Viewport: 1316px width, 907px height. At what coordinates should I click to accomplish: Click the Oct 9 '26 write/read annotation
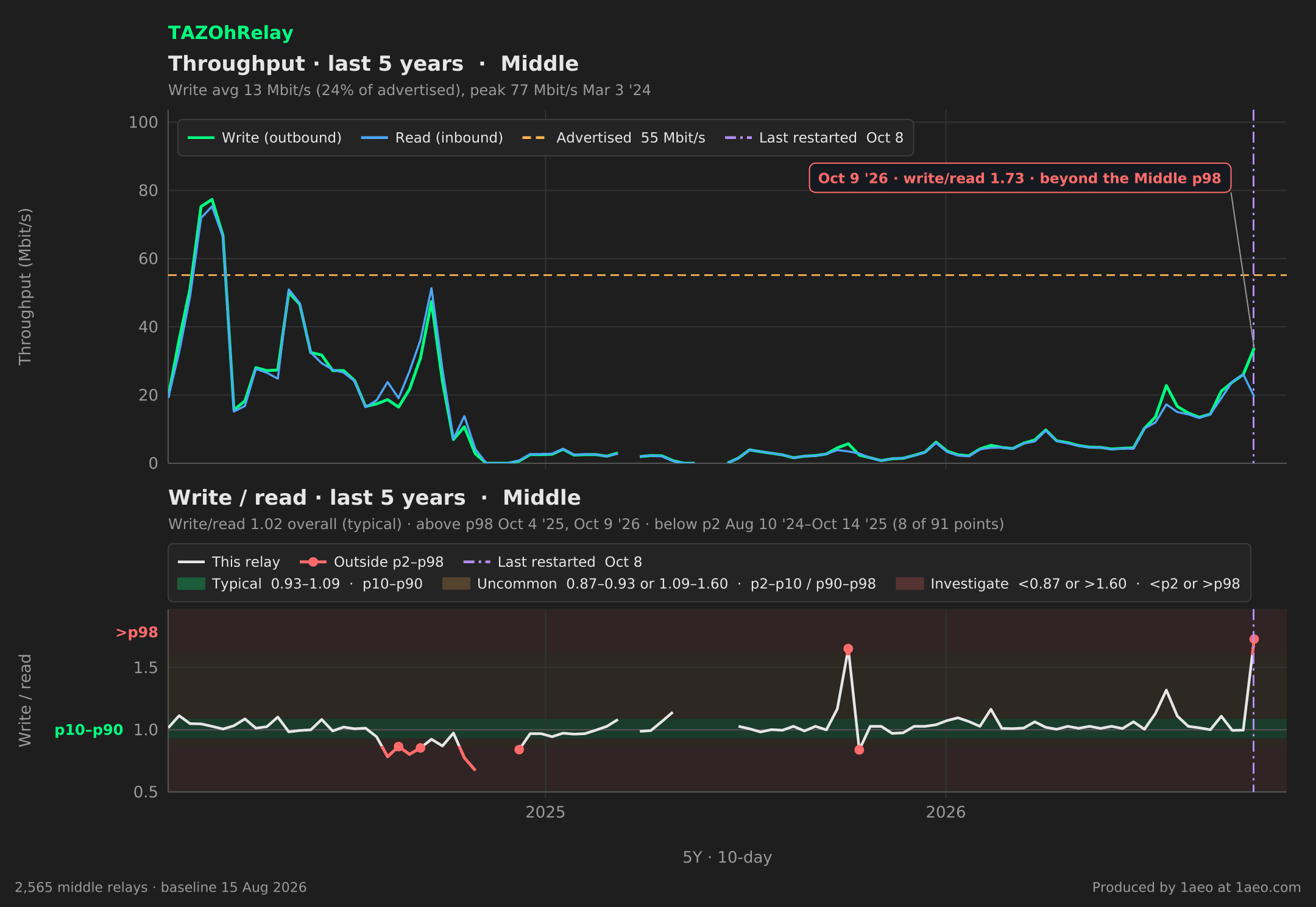tap(1020, 178)
